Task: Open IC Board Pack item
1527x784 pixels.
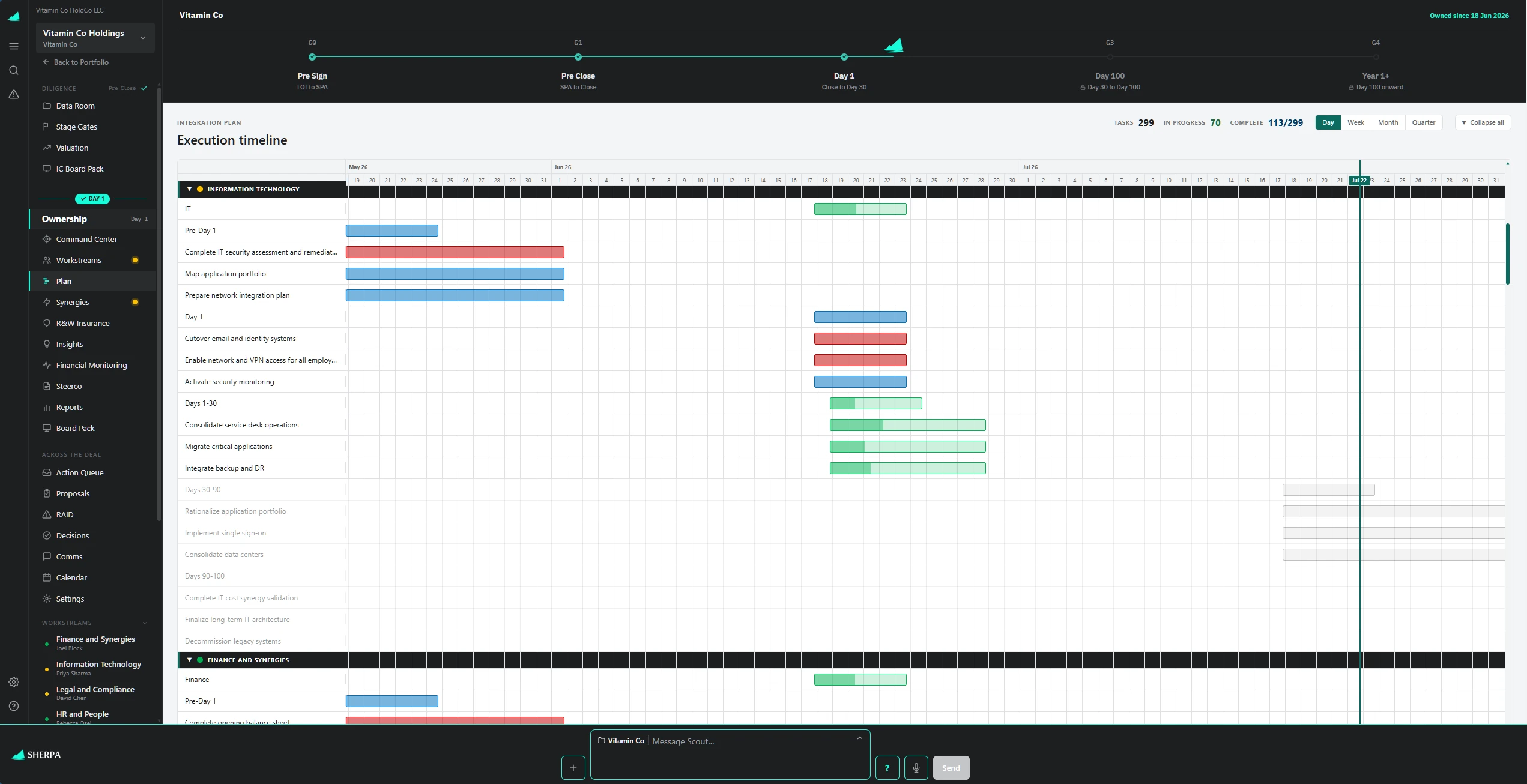Action: (x=92, y=169)
